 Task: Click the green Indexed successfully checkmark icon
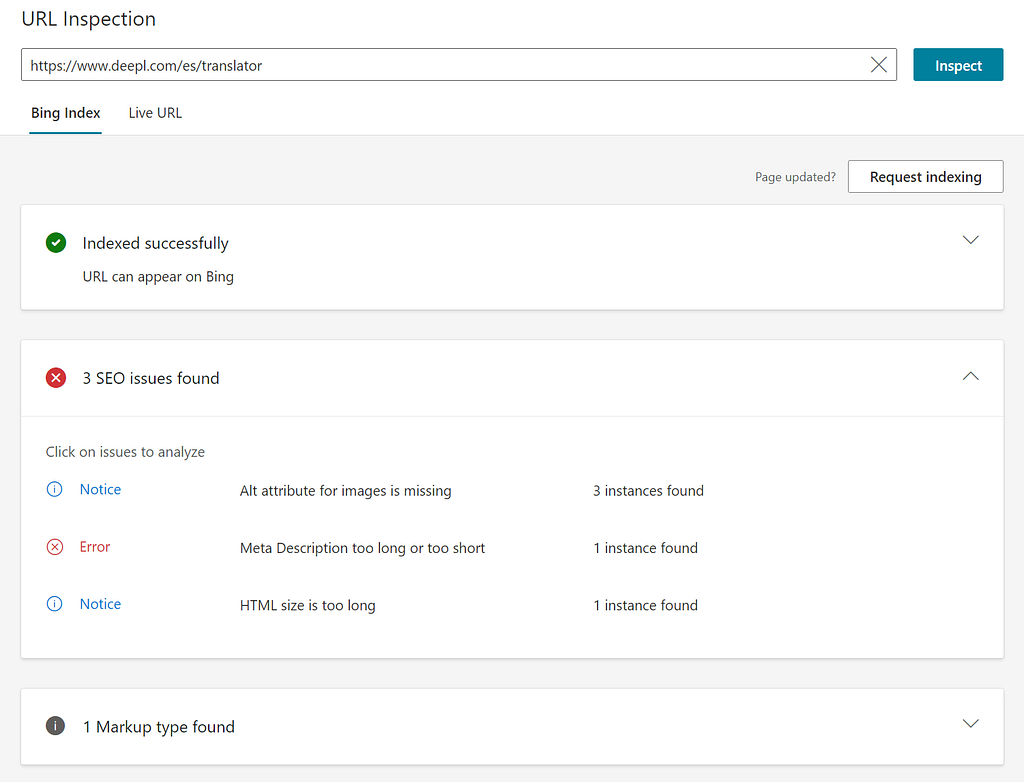click(56, 242)
